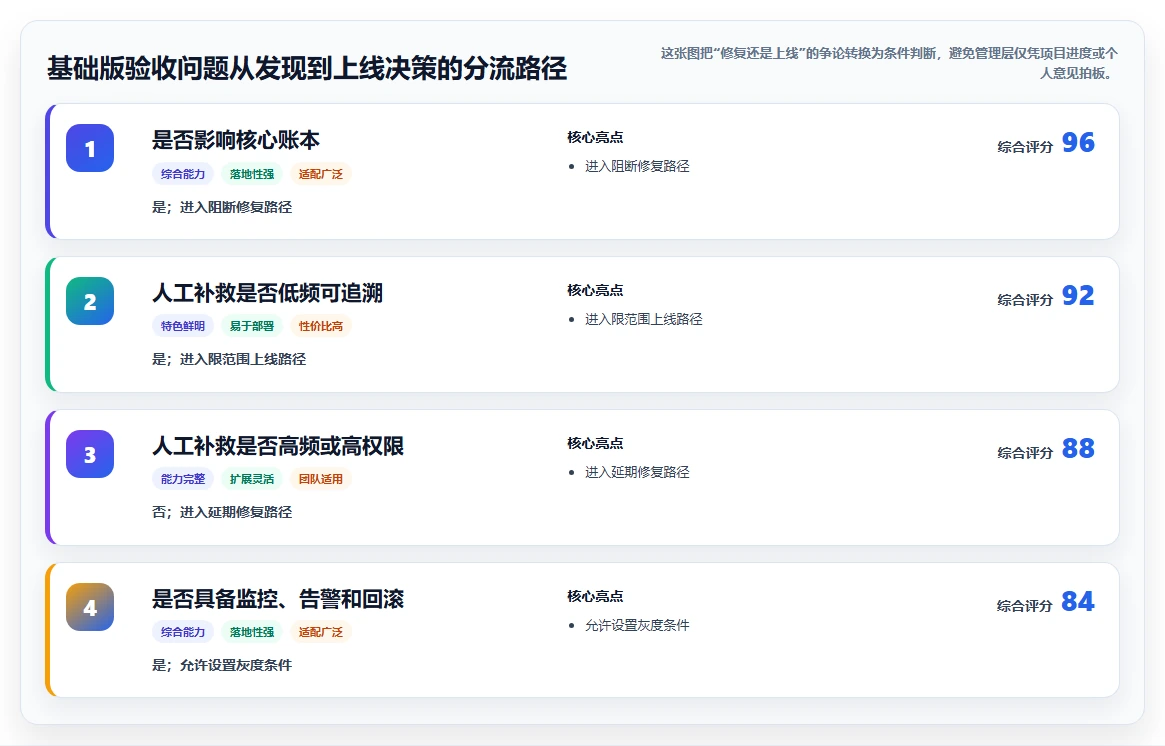The height and width of the screenshot is (746, 1165).
Task: Click the bullet item 进入限范围上线路径 under 核心亮点
Action: [643, 320]
